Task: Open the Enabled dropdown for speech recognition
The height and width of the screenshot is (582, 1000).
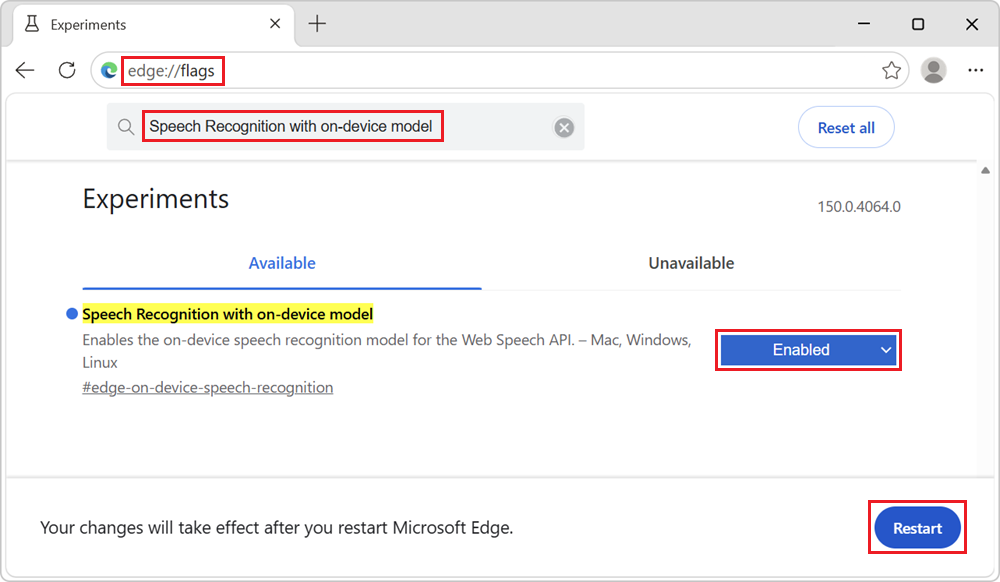Action: (x=808, y=350)
